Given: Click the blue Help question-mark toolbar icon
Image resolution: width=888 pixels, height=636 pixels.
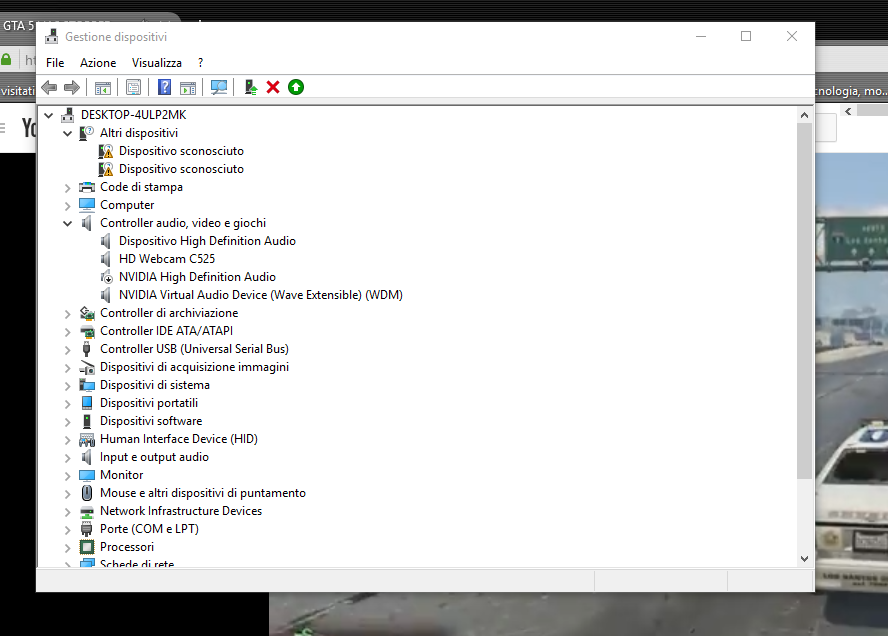Looking at the screenshot, I should click(x=164, y=87).
